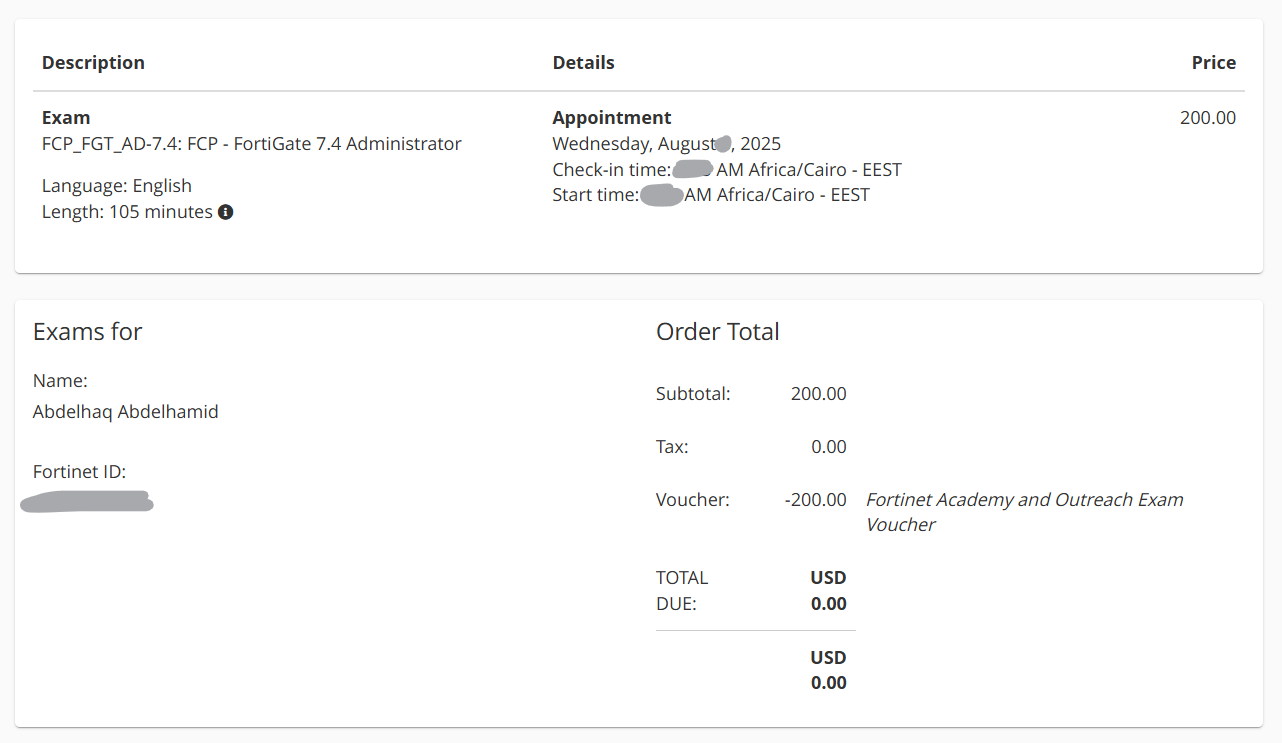Click the Tax amount 0.00
This screenshot has width=1282, height=743.
[828, 447]
